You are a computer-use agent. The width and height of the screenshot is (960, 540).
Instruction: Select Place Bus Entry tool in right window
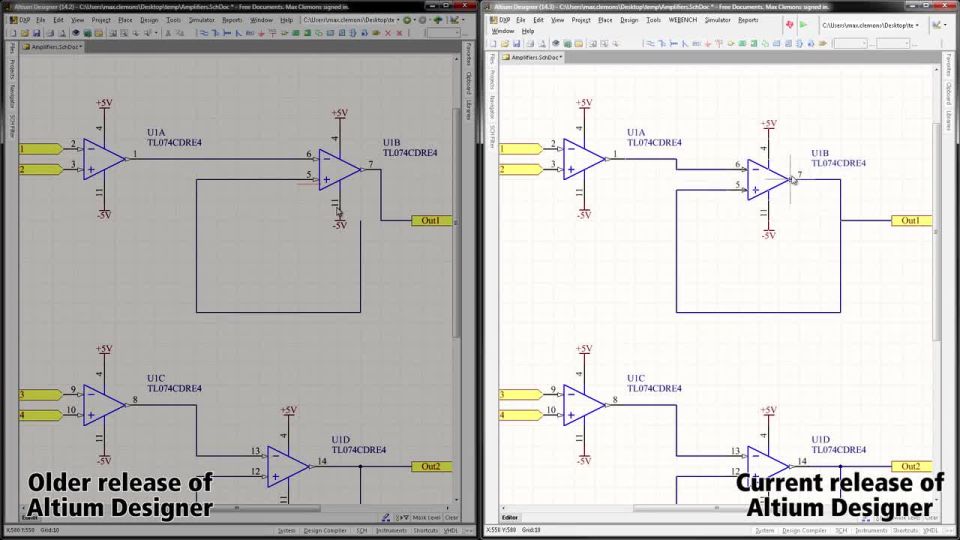(x=684, y=43)
